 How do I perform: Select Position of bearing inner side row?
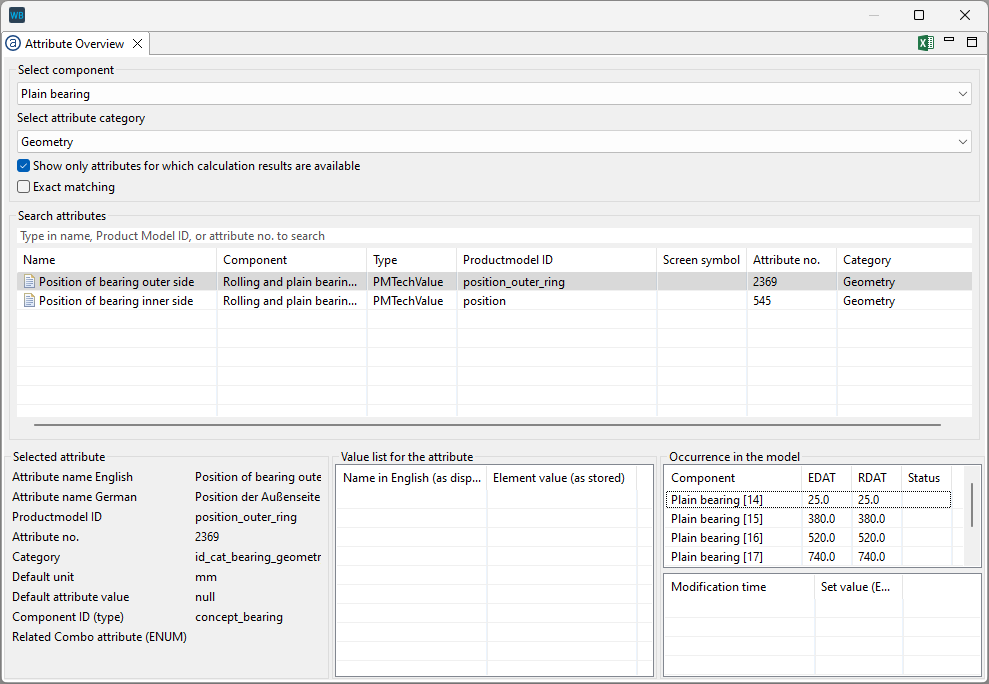coord(116,301)
